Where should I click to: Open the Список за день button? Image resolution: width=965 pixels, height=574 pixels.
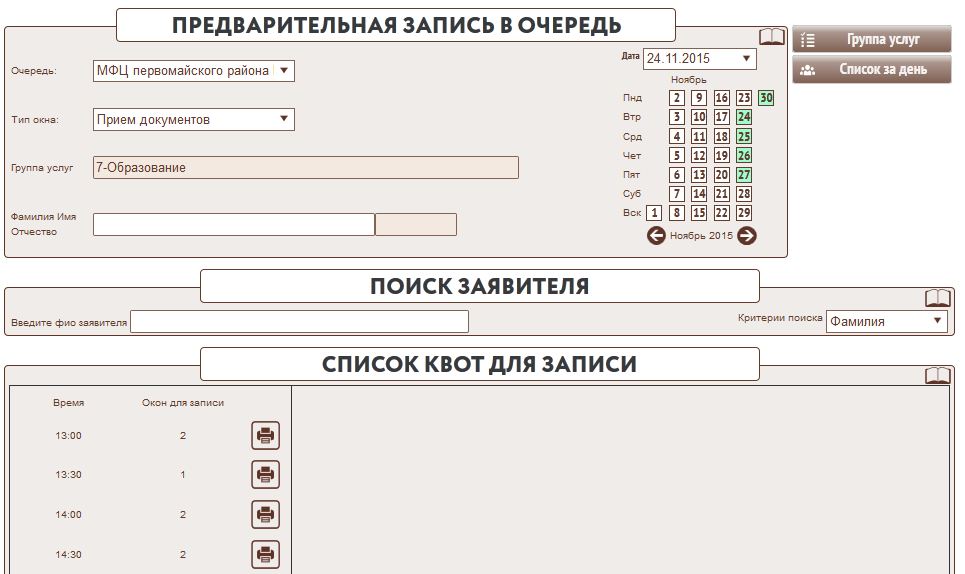tap(871, 70)
